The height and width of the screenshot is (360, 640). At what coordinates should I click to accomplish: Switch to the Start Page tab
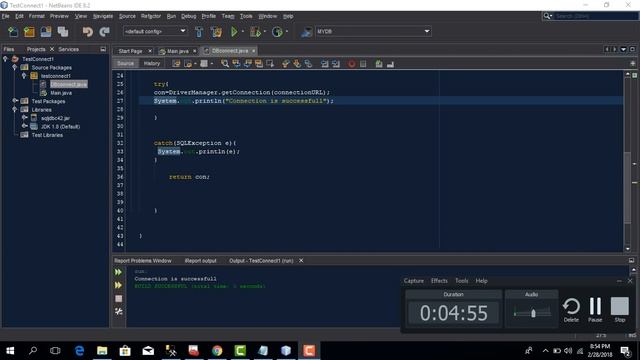[x=130, y=51]
